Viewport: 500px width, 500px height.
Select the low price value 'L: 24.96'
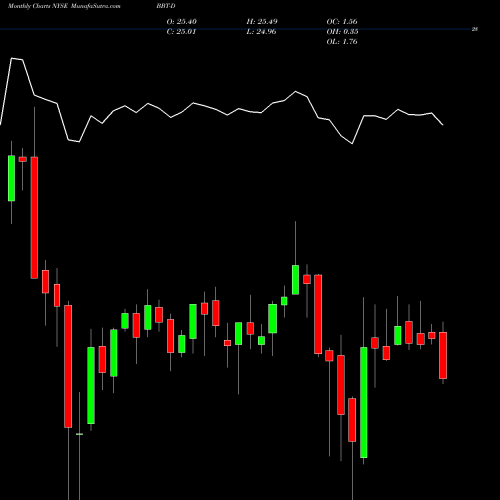[x=261, y=32]
